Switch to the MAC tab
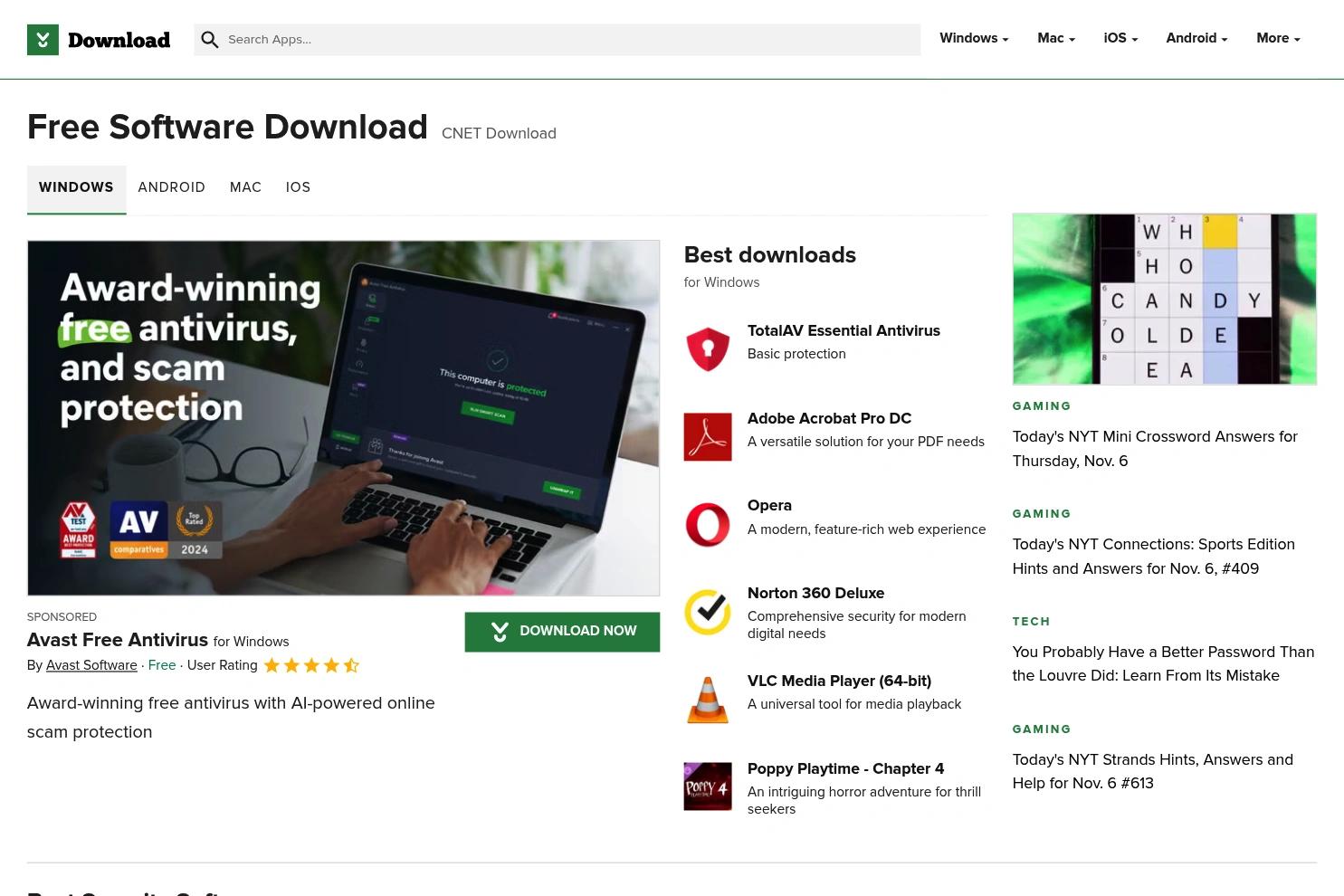The width and height of the screenshot is (1344, 896). [245, 187]
